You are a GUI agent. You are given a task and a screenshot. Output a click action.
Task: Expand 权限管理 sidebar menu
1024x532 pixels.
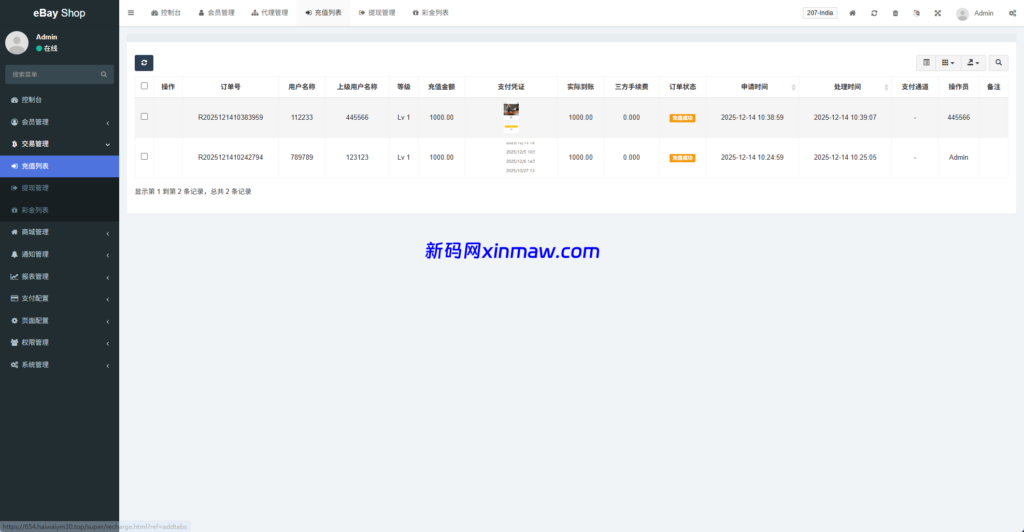[59, 343]
